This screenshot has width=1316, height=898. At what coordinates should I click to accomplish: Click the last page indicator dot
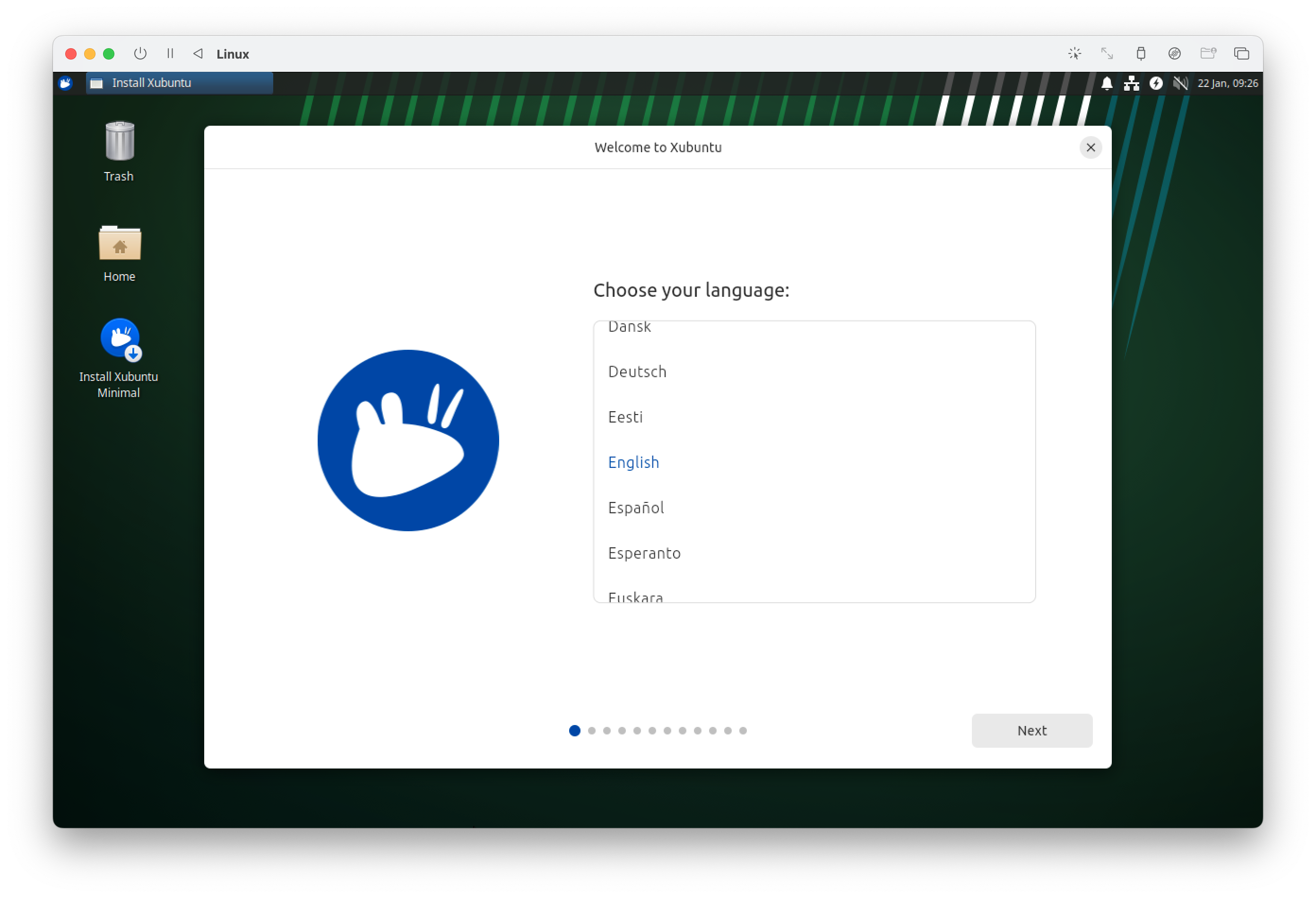pos(742,730)
